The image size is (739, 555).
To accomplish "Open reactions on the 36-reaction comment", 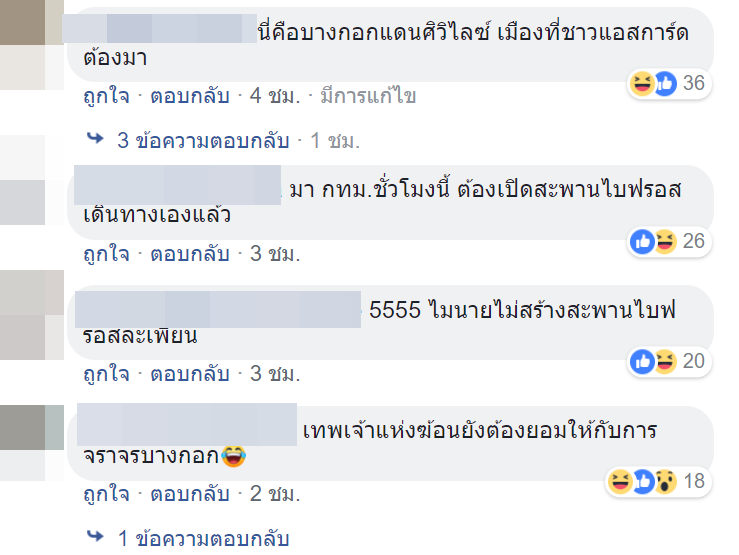I will coord(669,83).
